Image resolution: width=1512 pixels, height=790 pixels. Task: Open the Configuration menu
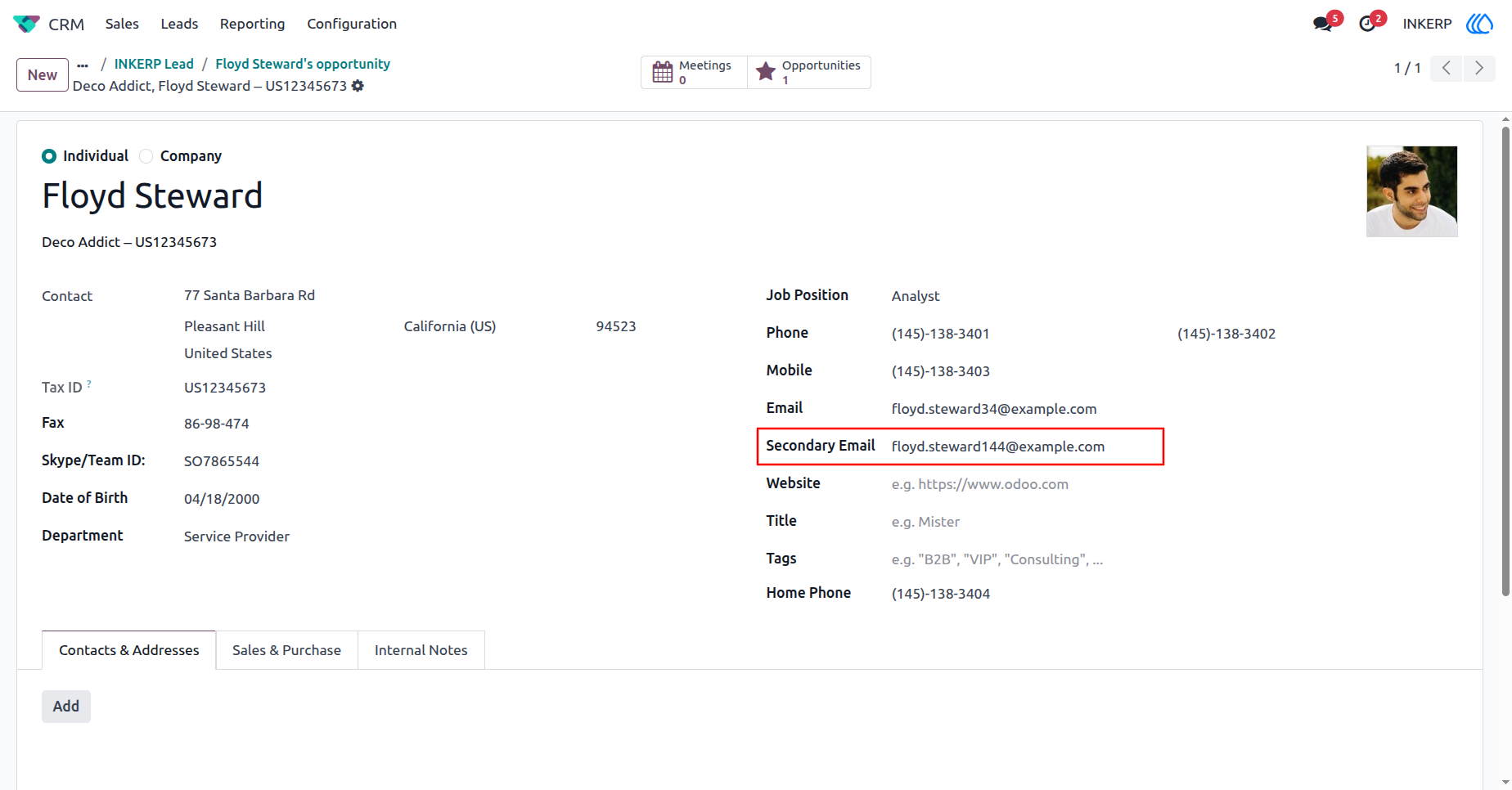pyautogui.click(x=352, y=24)
